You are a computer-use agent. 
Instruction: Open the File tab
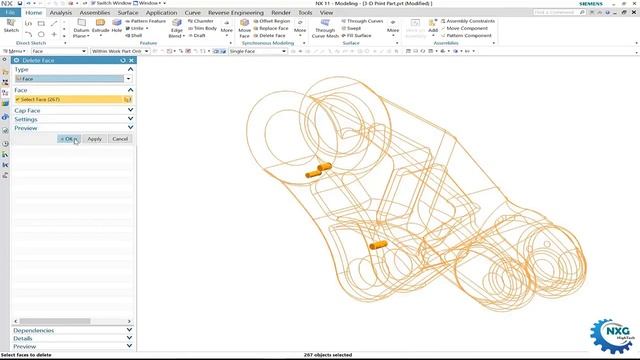point(10,13)
